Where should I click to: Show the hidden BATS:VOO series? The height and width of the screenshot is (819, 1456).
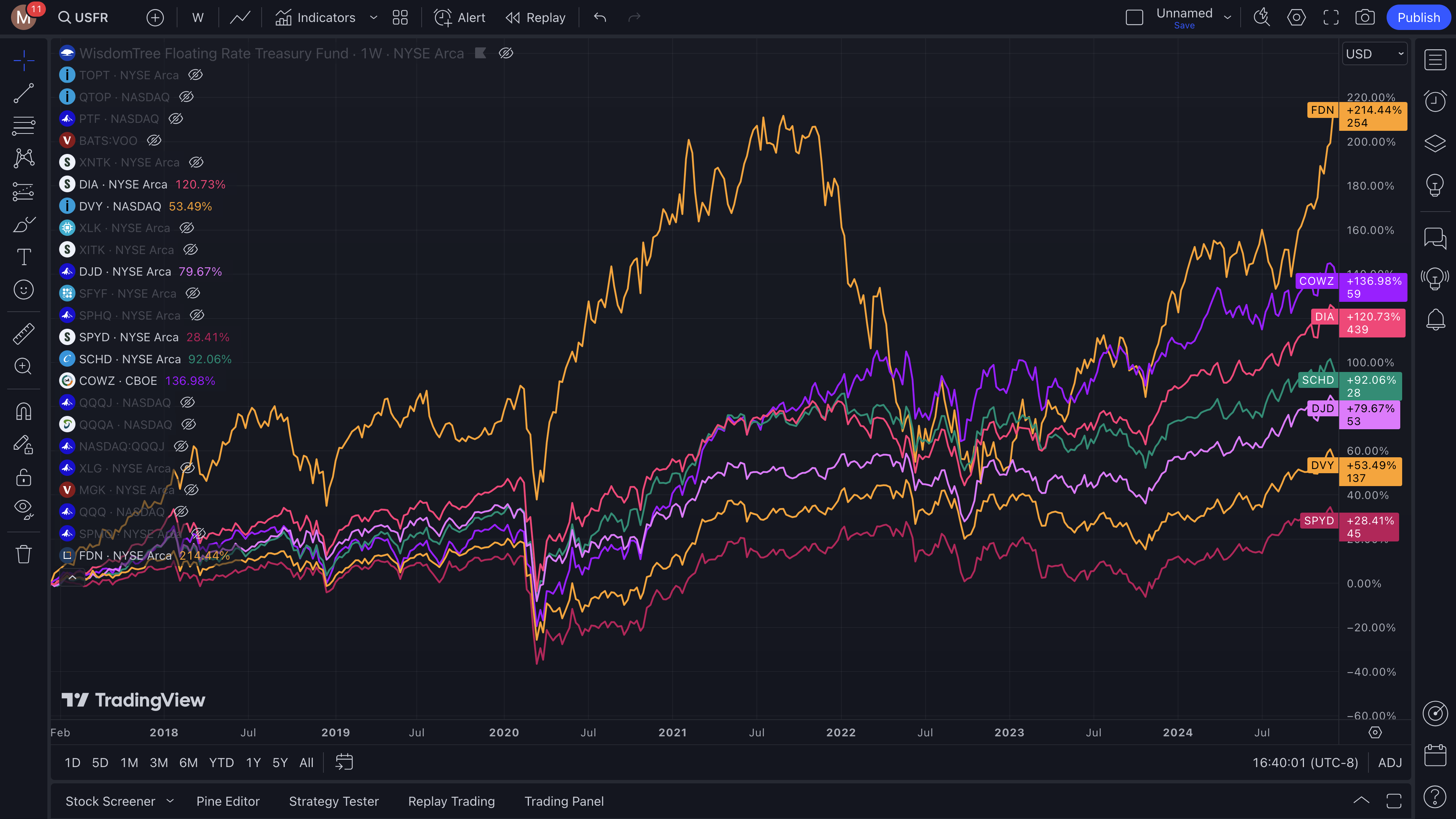154,140
